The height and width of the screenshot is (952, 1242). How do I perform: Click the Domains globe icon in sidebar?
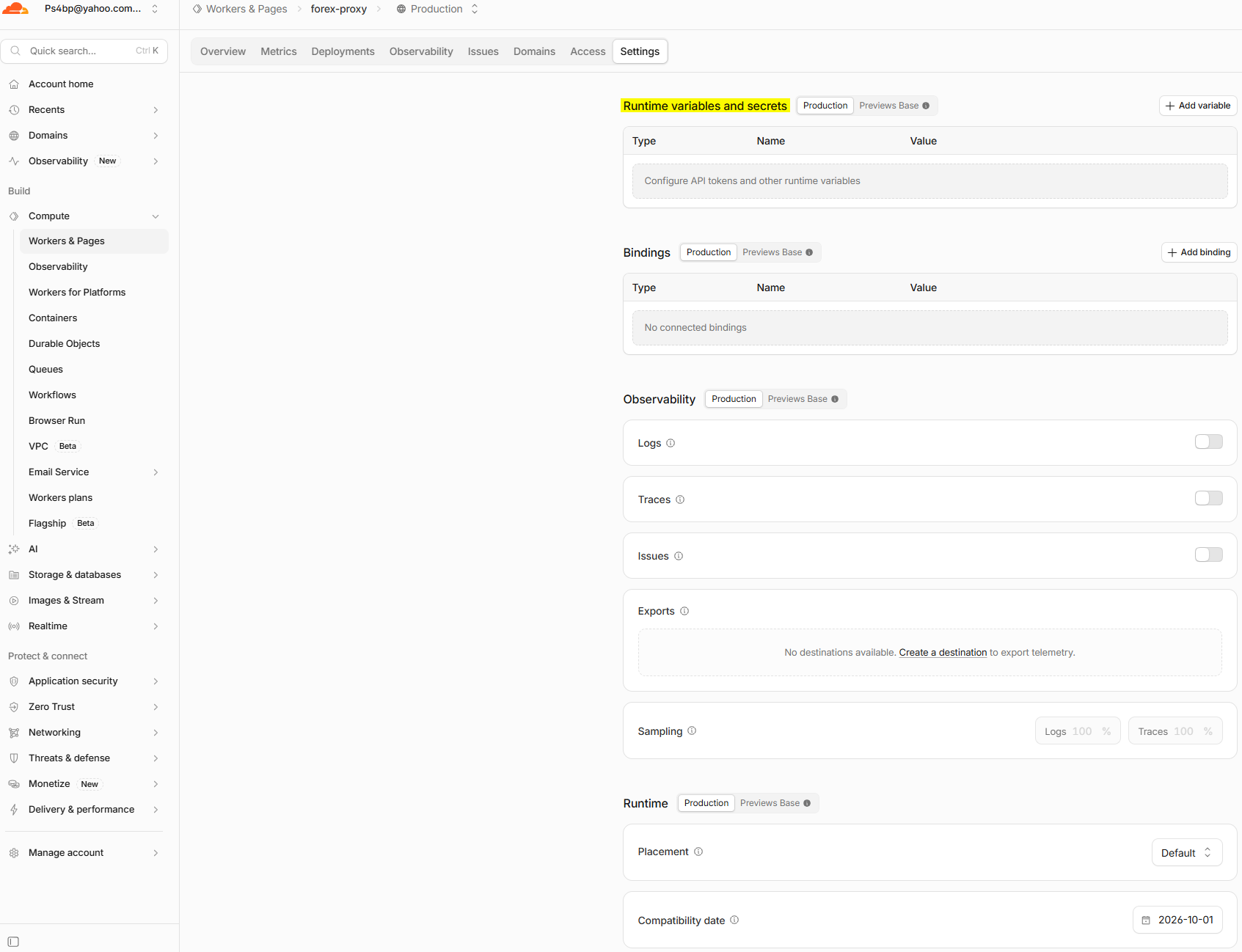(14, 136)
